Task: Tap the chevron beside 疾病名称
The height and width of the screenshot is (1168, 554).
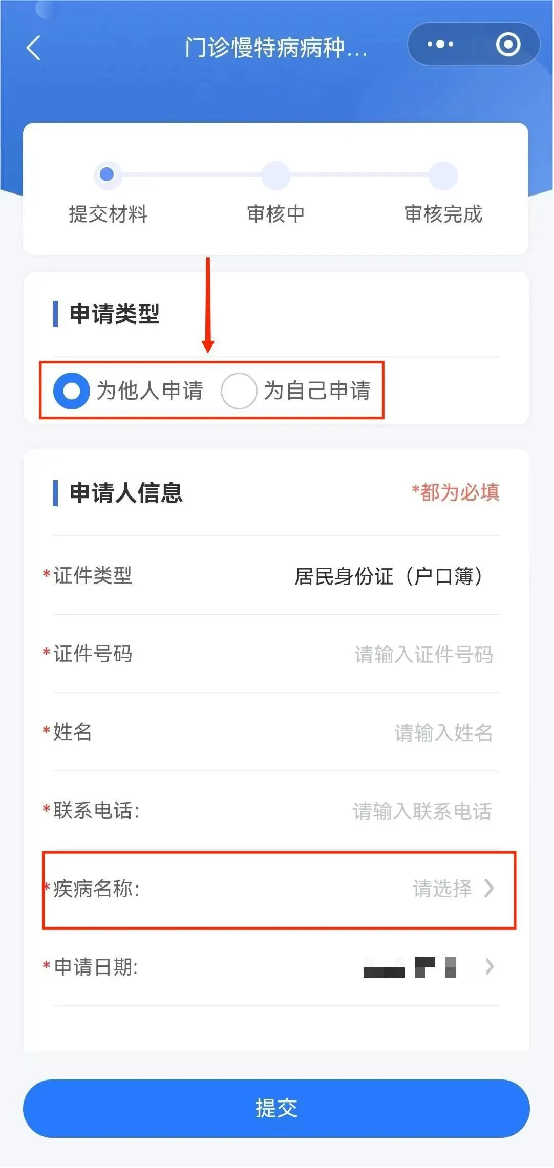Action: tap(489, 888)
